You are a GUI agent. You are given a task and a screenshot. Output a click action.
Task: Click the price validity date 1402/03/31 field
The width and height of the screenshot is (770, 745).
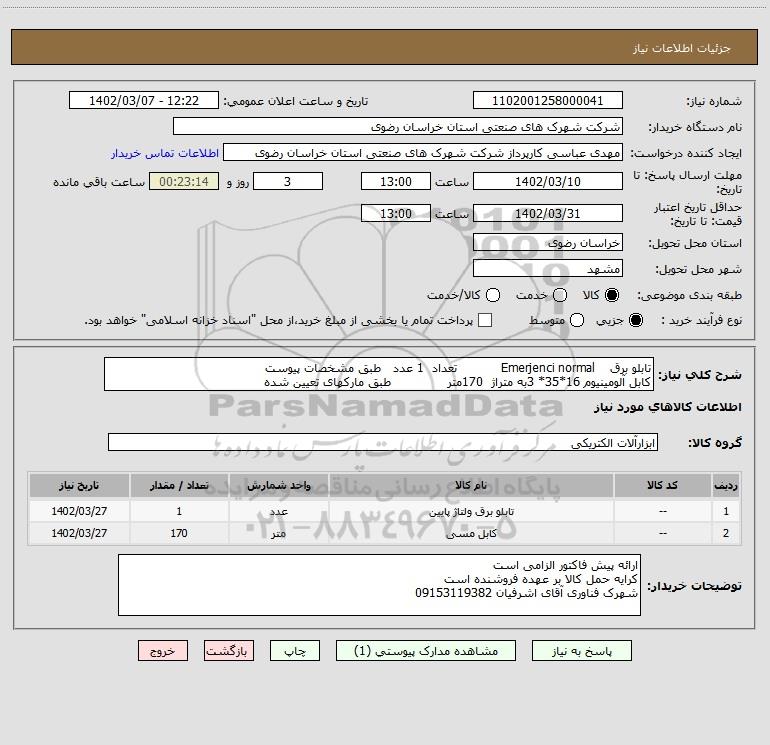548,213
